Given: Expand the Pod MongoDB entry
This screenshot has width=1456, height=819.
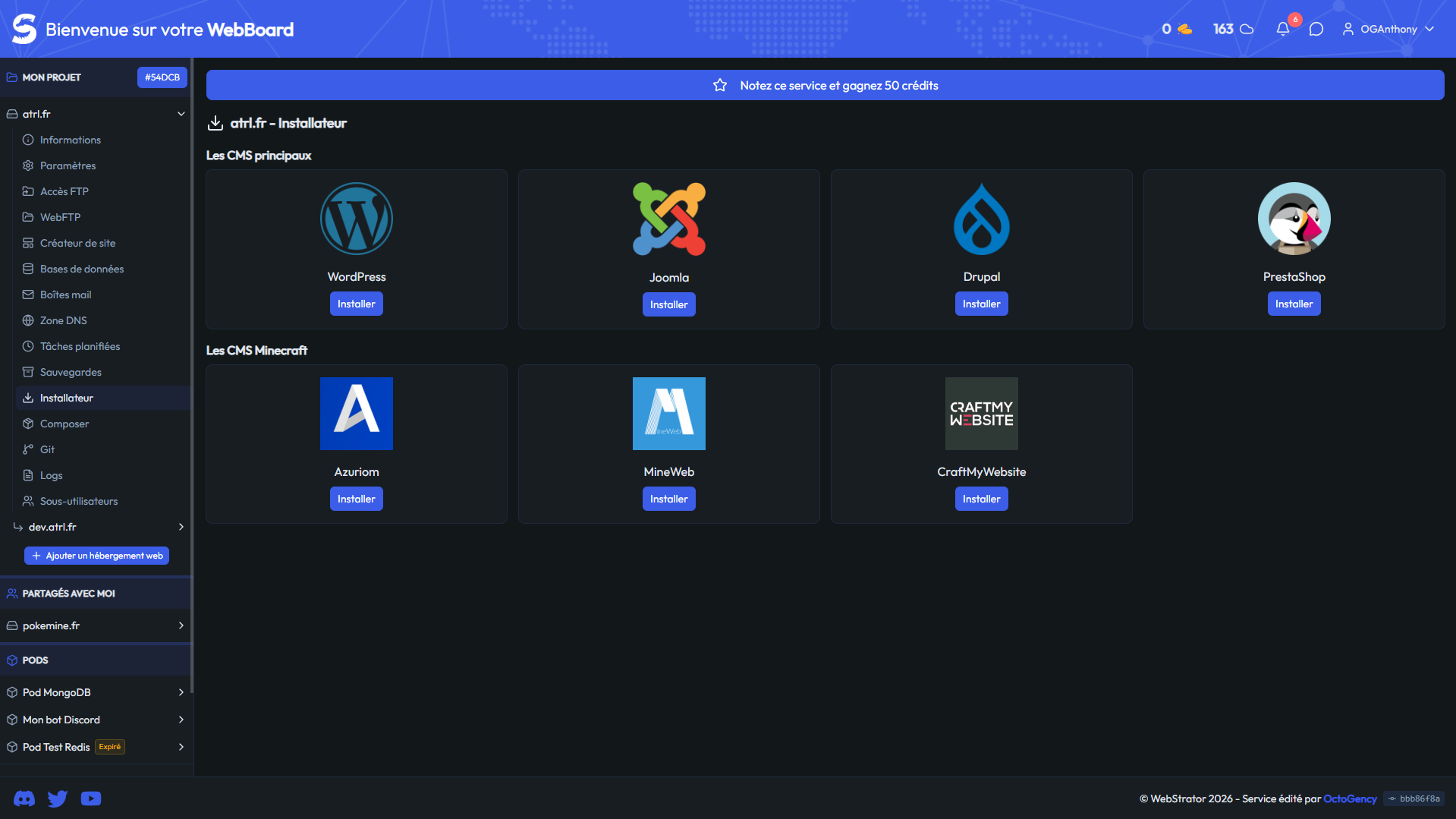Looking at the screenshot, I should pos(181,692).
